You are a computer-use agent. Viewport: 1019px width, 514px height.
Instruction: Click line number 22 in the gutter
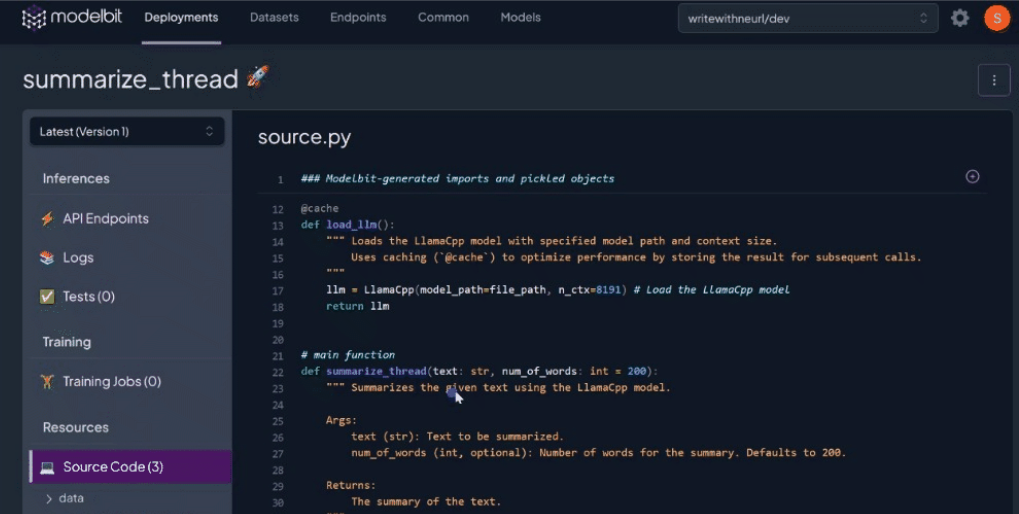277,372
